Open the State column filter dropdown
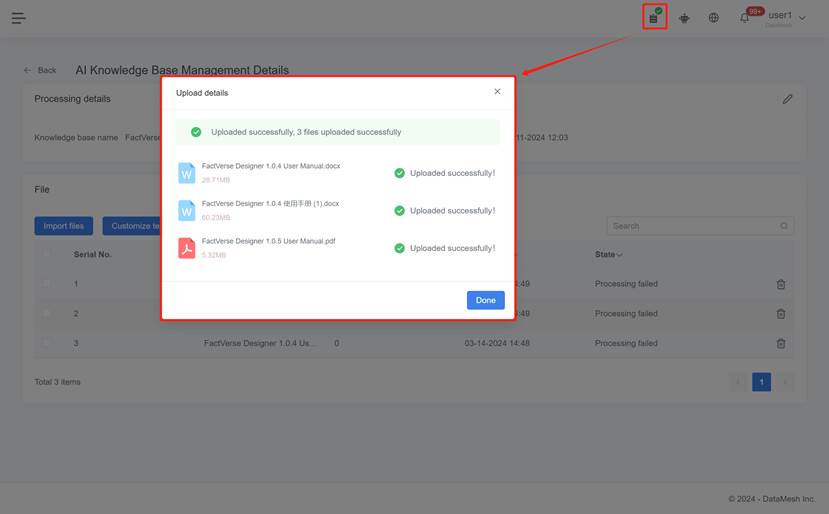Screen dimensions: 829x514 (620, 255)
